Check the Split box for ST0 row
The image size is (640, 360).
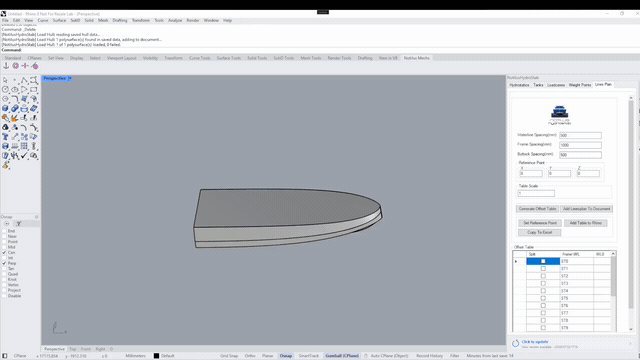pyautogui.click(x=543, y=261)
